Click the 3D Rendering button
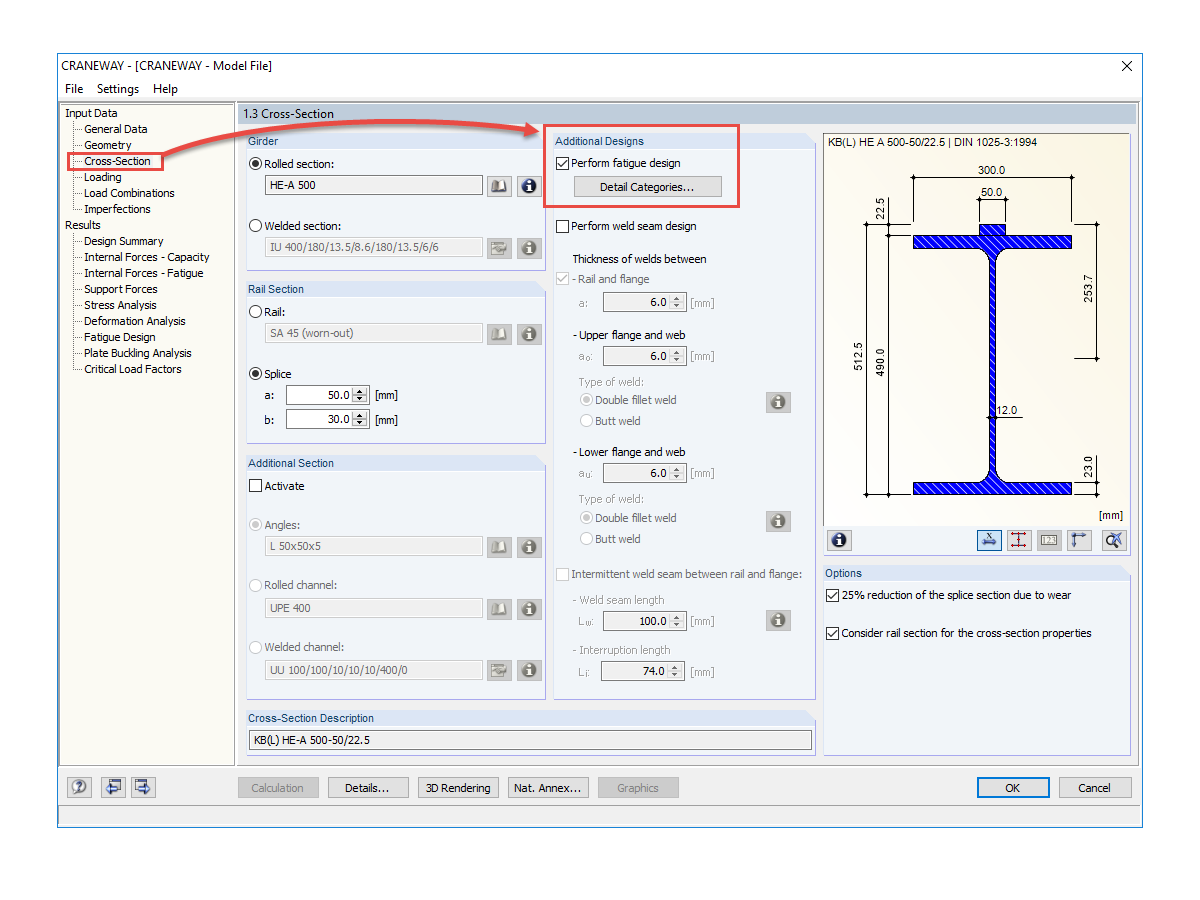The height and width of the screenshot is (900, 1200). 458,787
